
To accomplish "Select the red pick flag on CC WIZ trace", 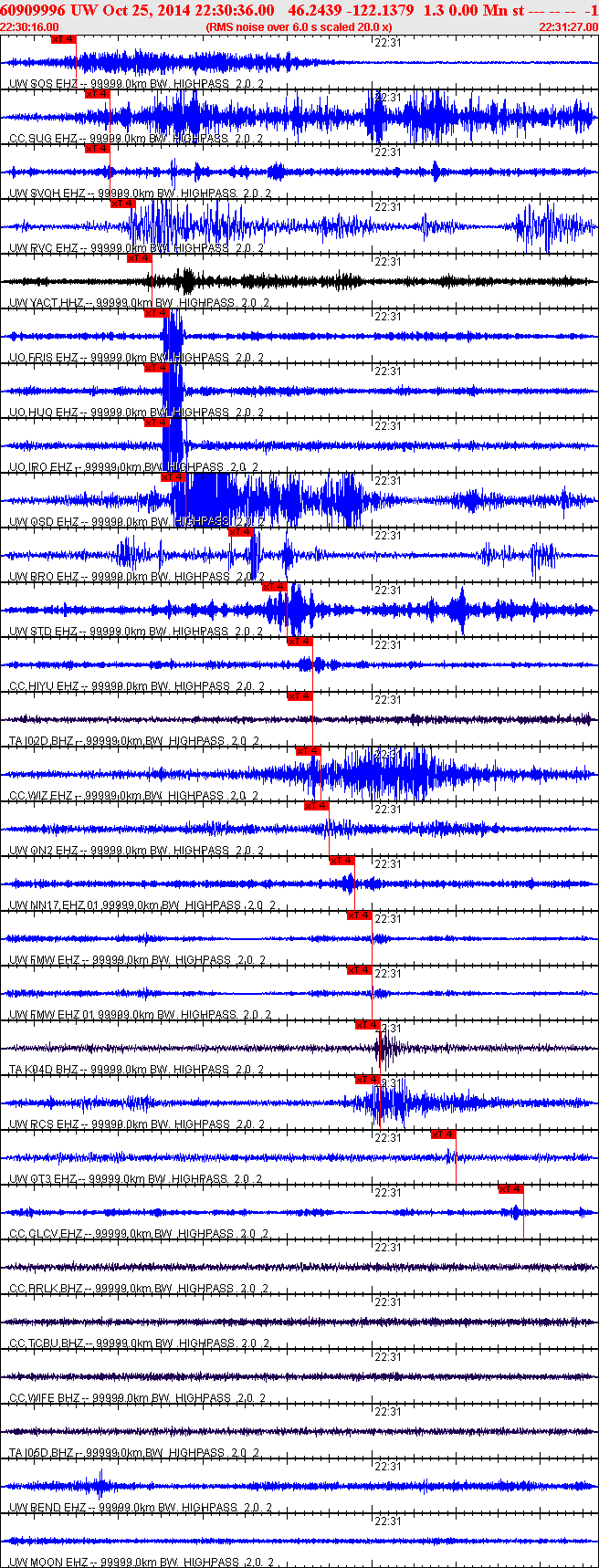I will click(308, 751).
